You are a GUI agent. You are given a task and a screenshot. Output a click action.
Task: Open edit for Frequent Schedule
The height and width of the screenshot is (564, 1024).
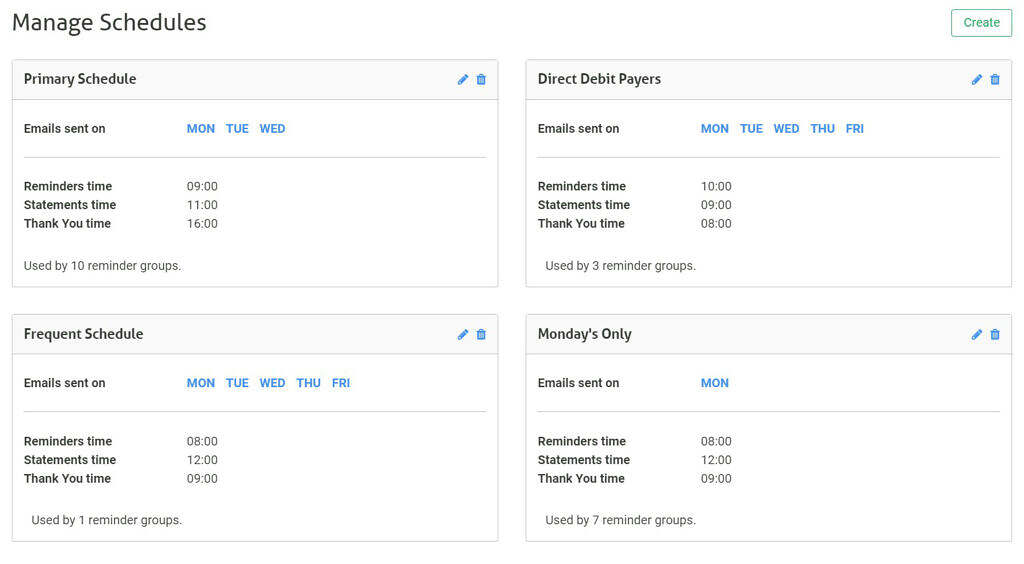tap(463, 335)
